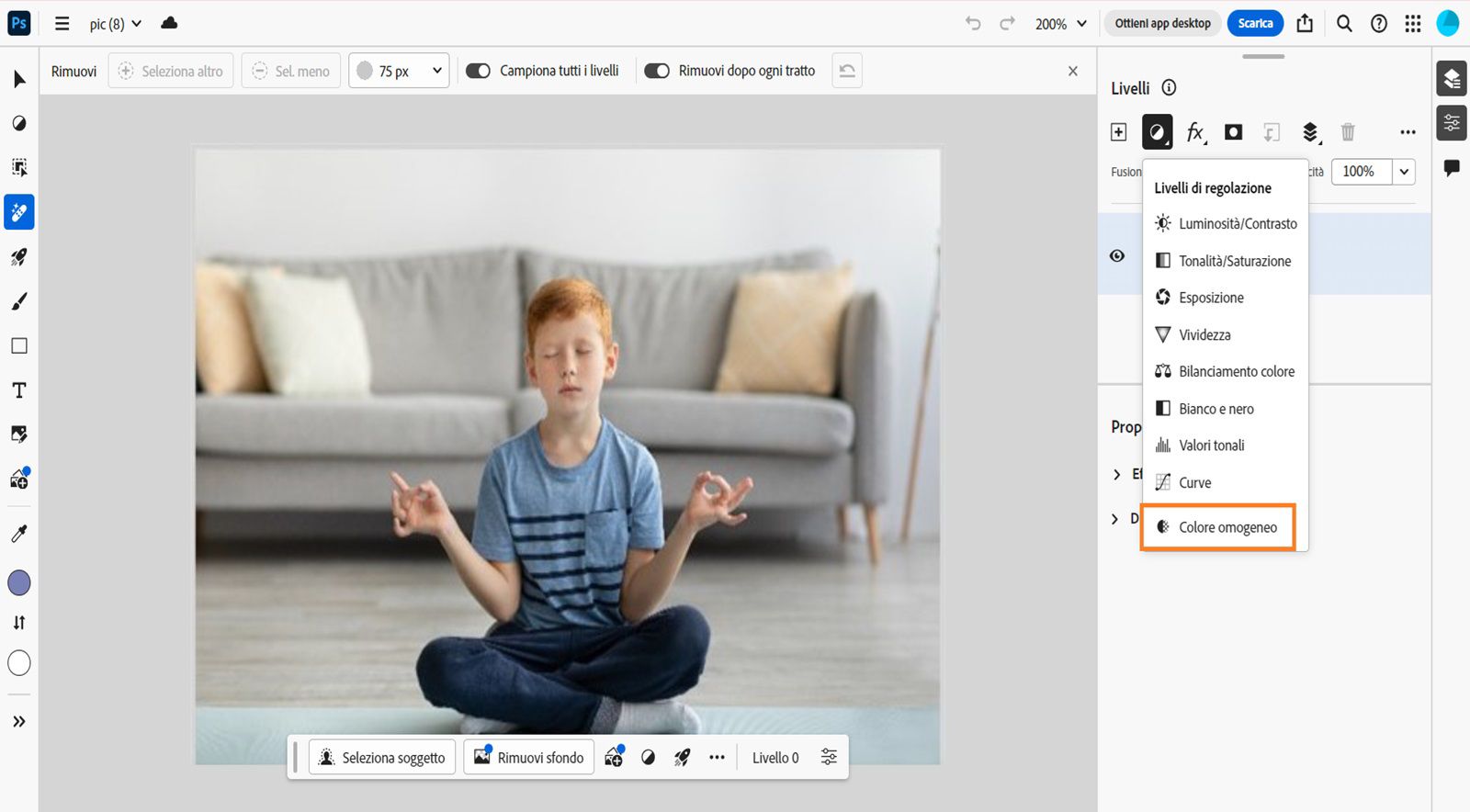Toggle the layers panel icon on right rail
1470x812 pixels.
coord(1452,79)
